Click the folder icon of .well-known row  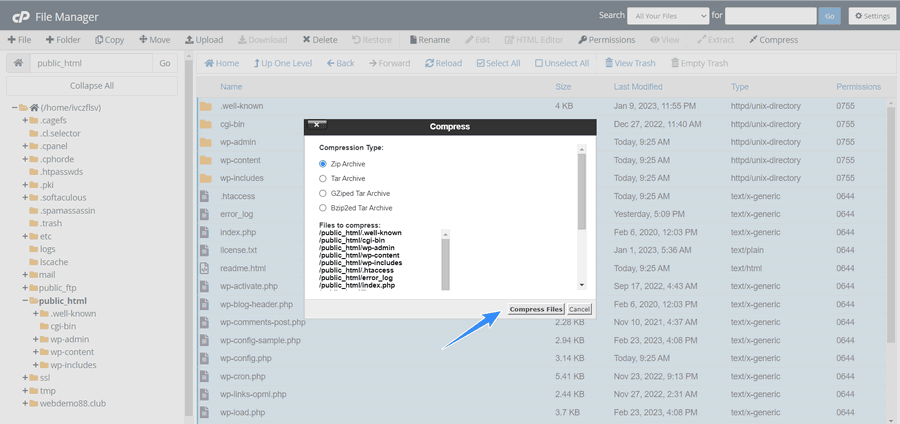205,106
